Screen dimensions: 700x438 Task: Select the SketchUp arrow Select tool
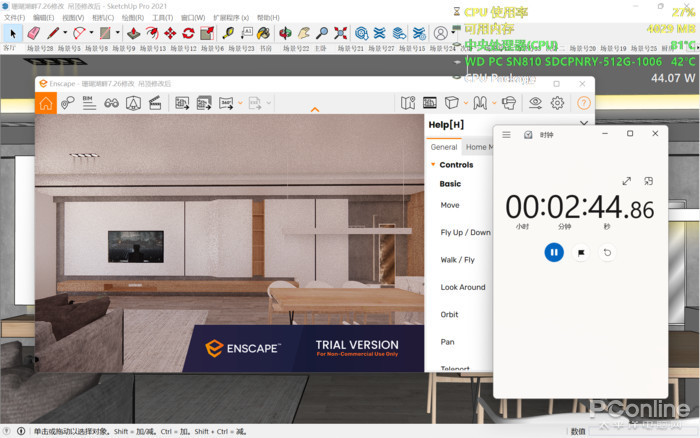pyautogui.click(x=12, y=33)
